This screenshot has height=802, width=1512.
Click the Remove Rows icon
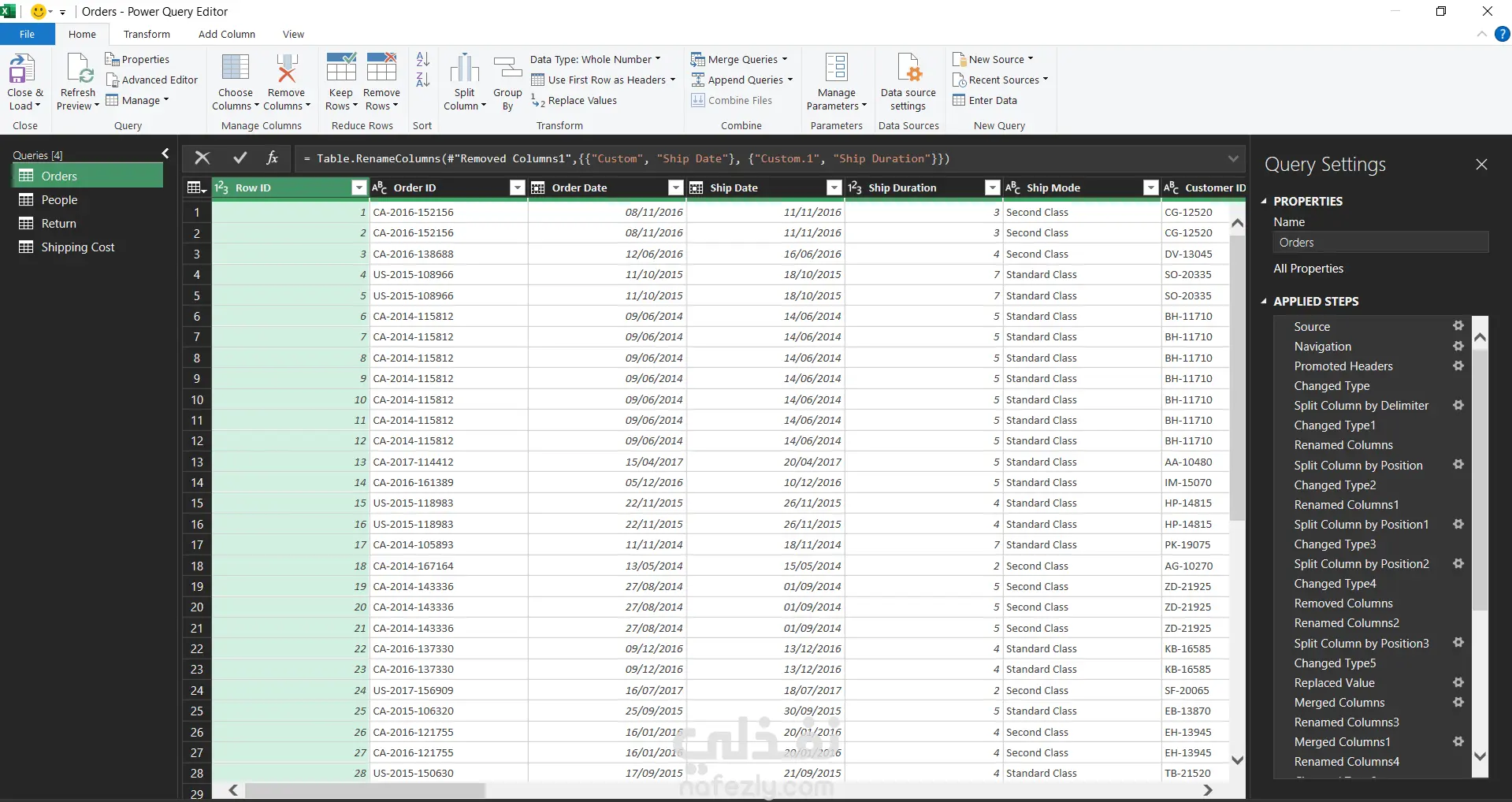click(382, 69)
